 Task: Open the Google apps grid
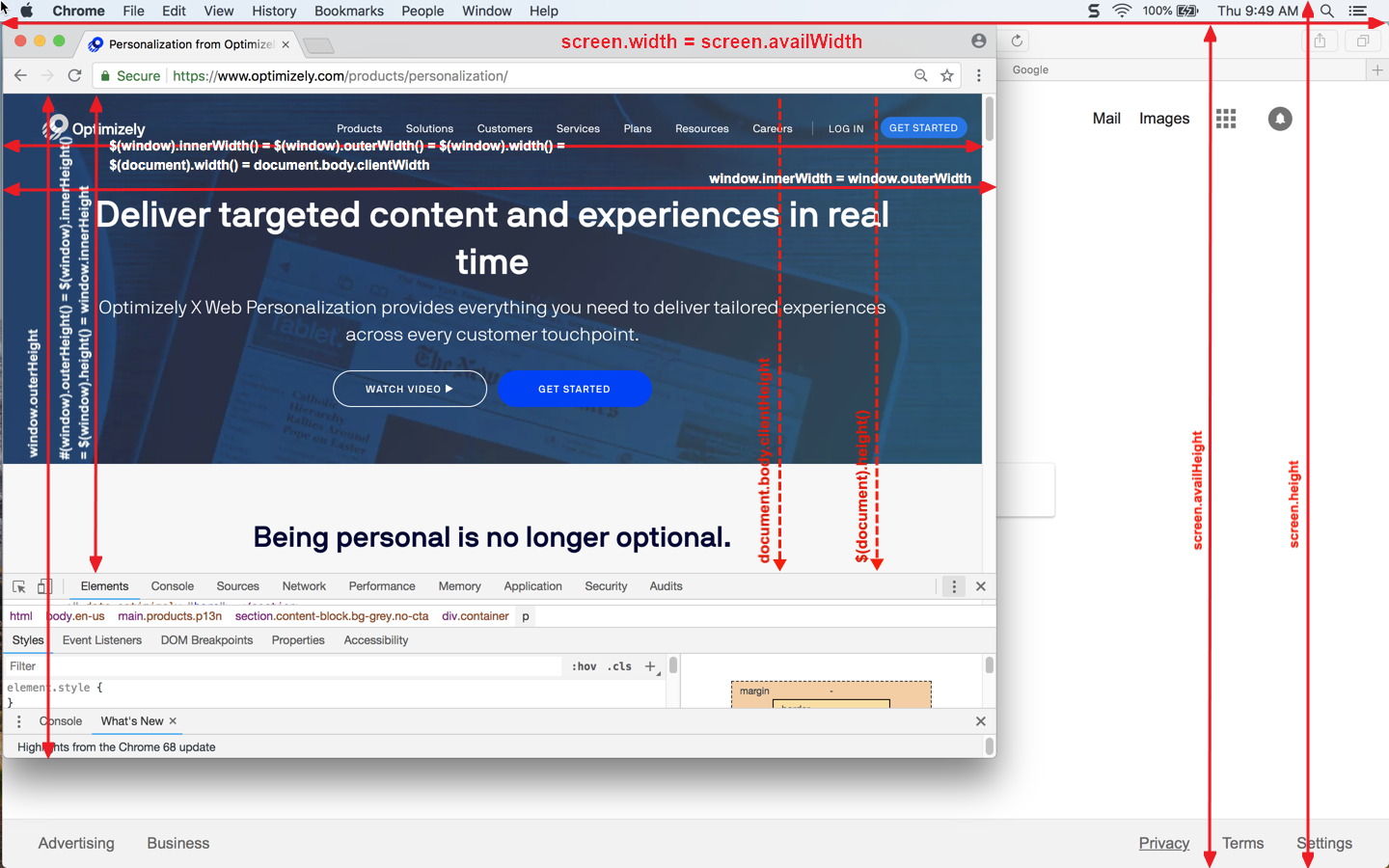point(1226,119)
